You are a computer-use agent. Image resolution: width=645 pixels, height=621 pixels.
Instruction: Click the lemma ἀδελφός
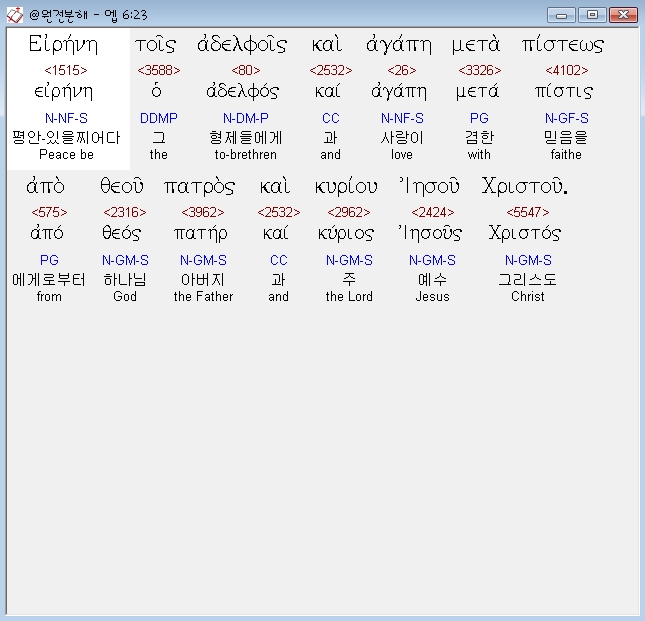(x=243, y=91)
